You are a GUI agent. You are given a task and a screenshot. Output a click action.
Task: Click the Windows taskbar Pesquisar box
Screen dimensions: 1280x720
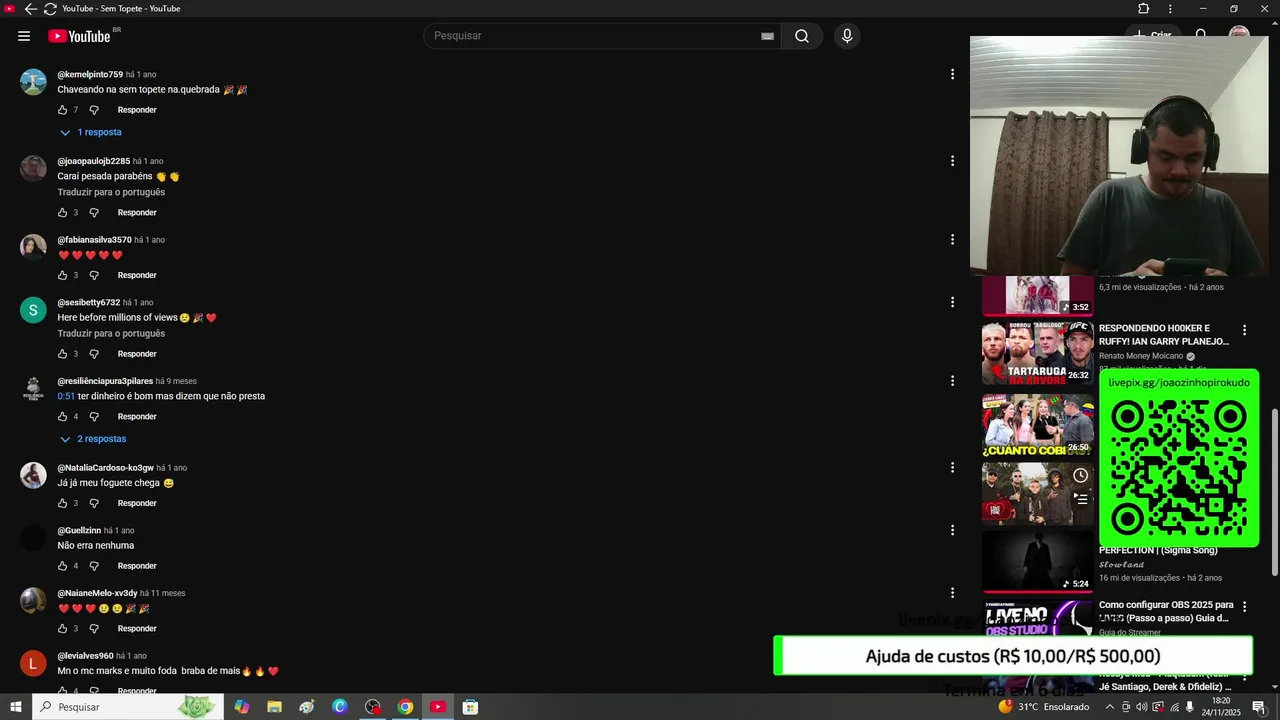pyautogui.click(x=127, y=707)
